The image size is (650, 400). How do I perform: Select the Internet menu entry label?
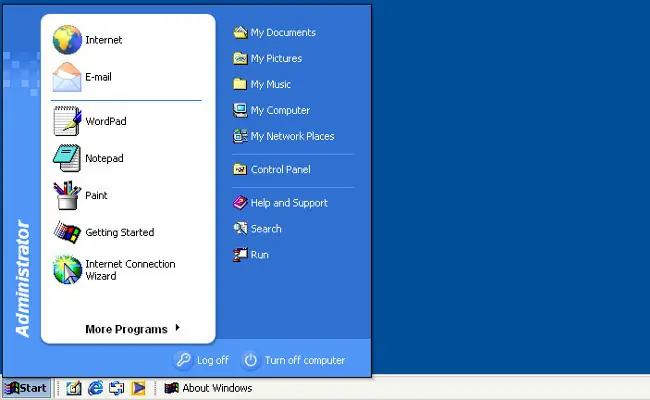(104, 40)
